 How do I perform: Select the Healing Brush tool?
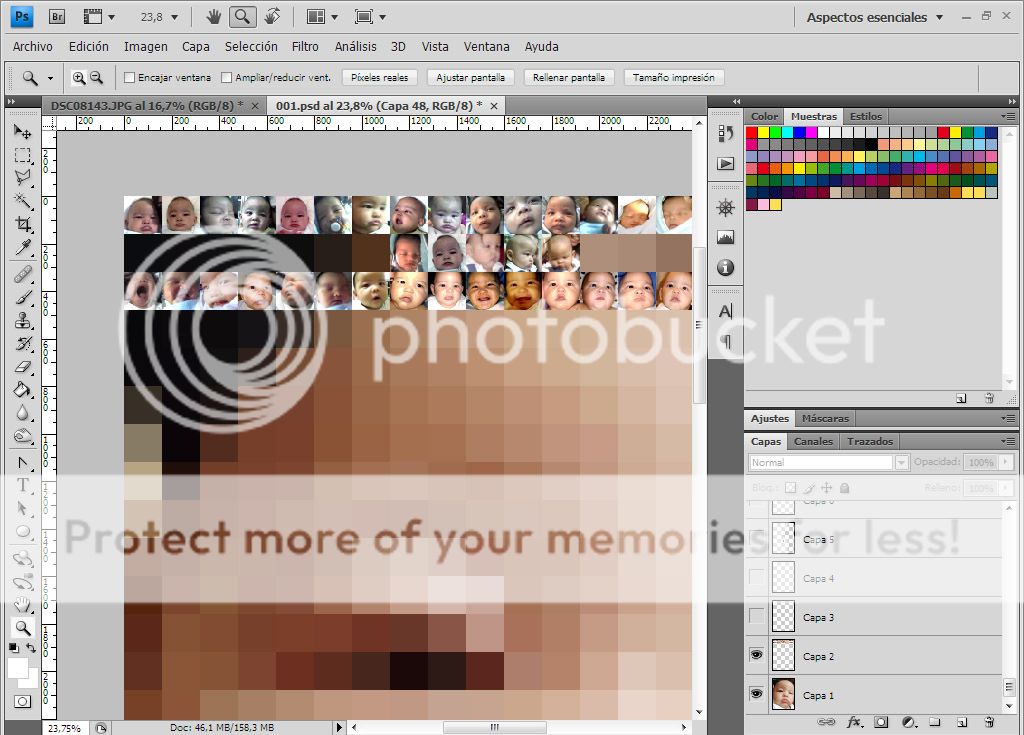(22, 274)
